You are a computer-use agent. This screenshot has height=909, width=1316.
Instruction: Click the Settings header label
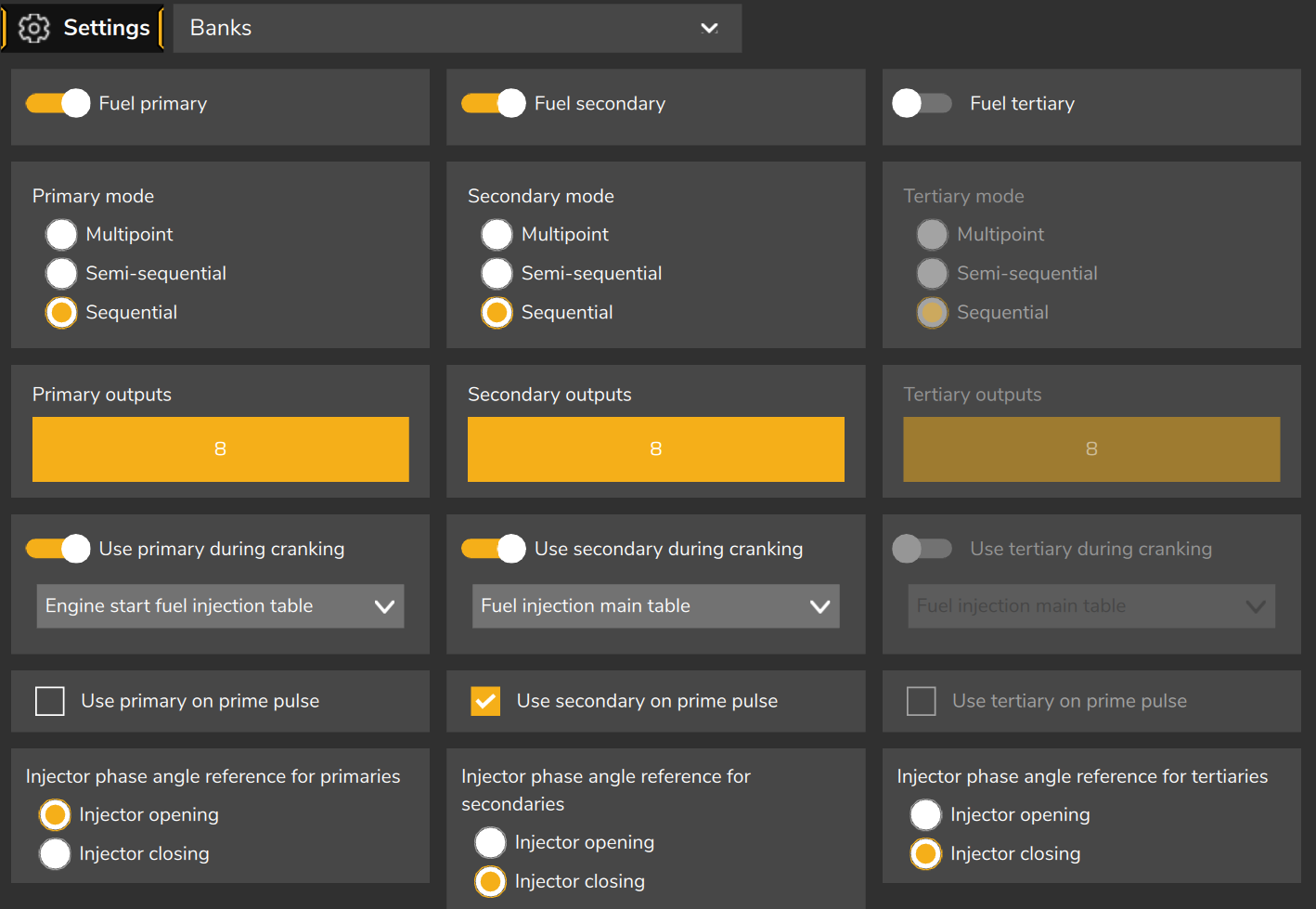[107, 28]
